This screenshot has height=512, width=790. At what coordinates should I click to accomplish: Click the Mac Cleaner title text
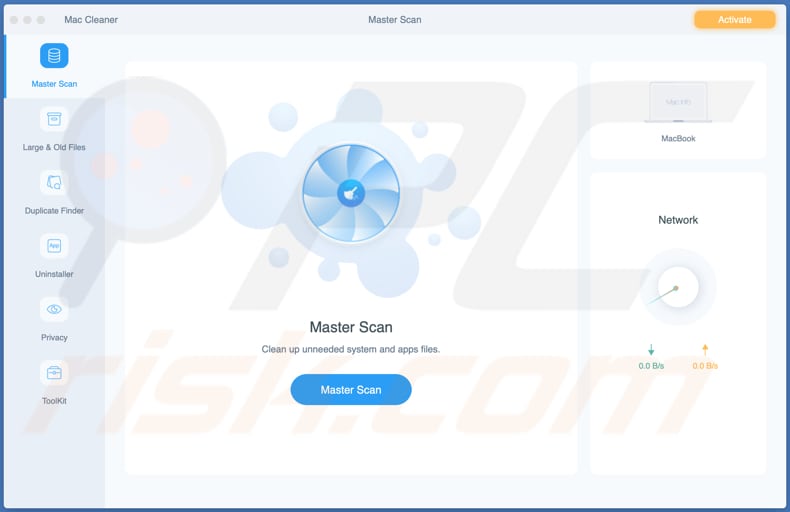[x=91, y=20]
